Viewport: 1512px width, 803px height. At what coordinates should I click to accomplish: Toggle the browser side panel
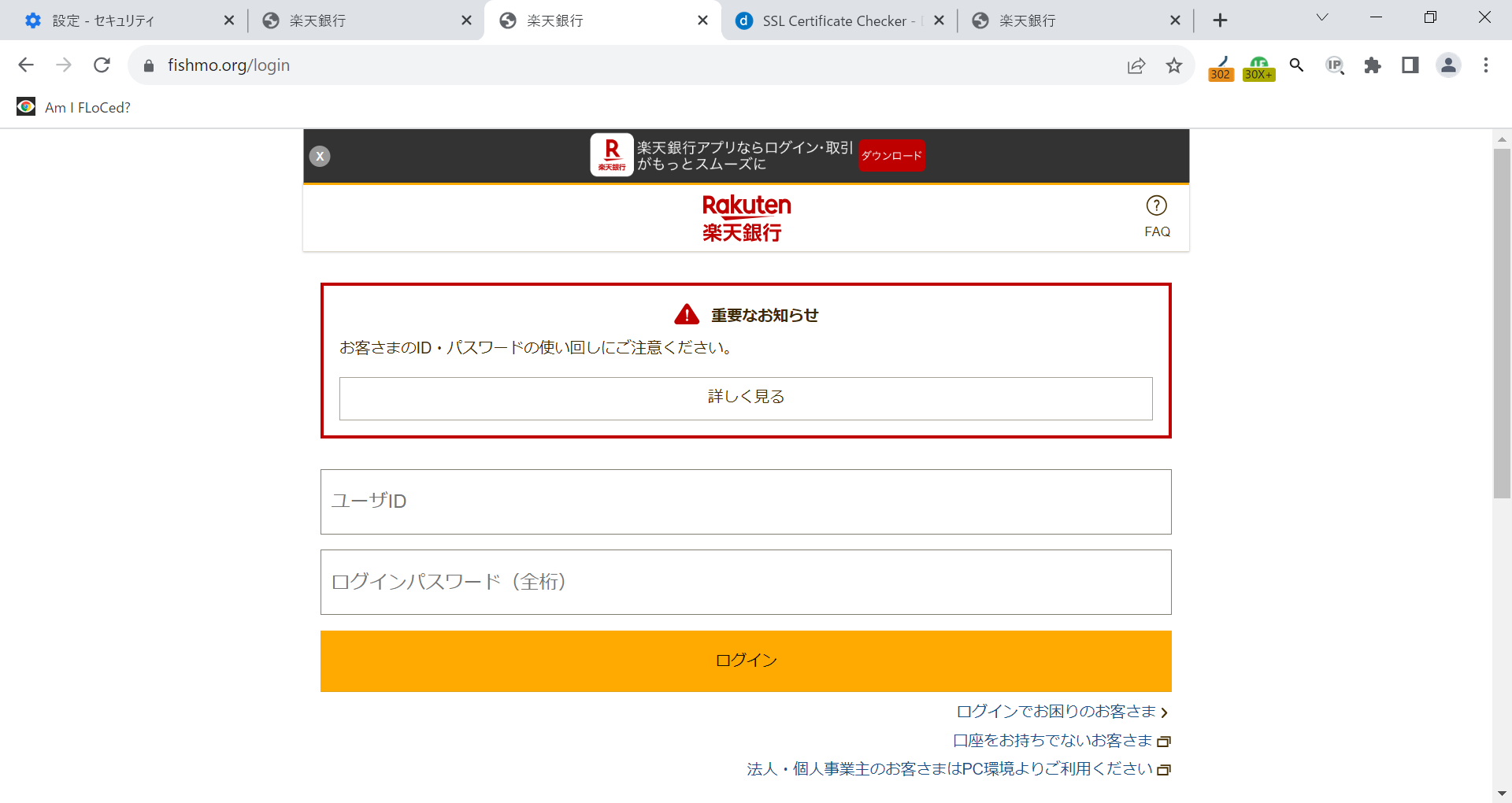tap(1410, 65)
